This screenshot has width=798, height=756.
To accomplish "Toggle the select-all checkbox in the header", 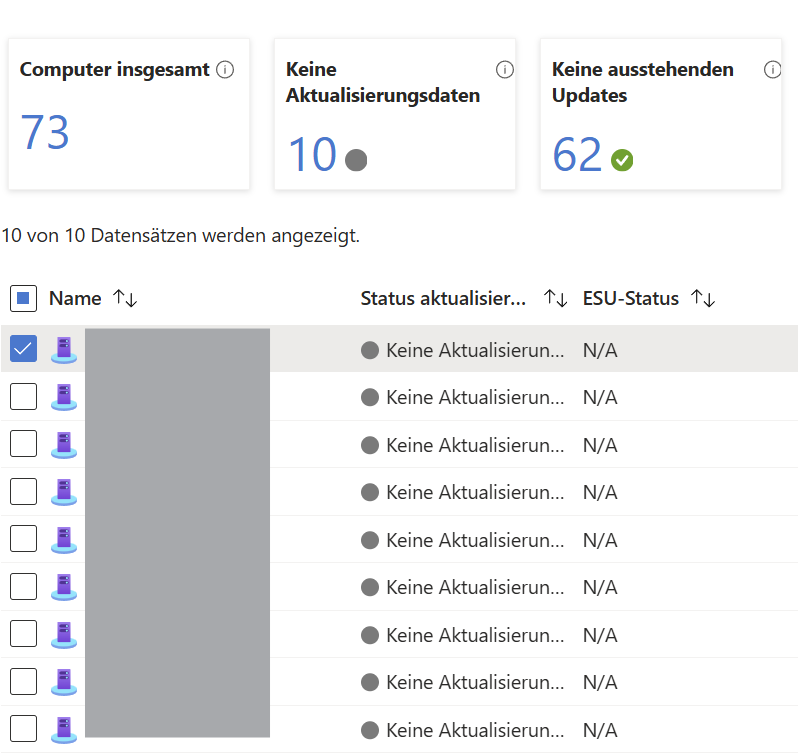I will 23,298.
